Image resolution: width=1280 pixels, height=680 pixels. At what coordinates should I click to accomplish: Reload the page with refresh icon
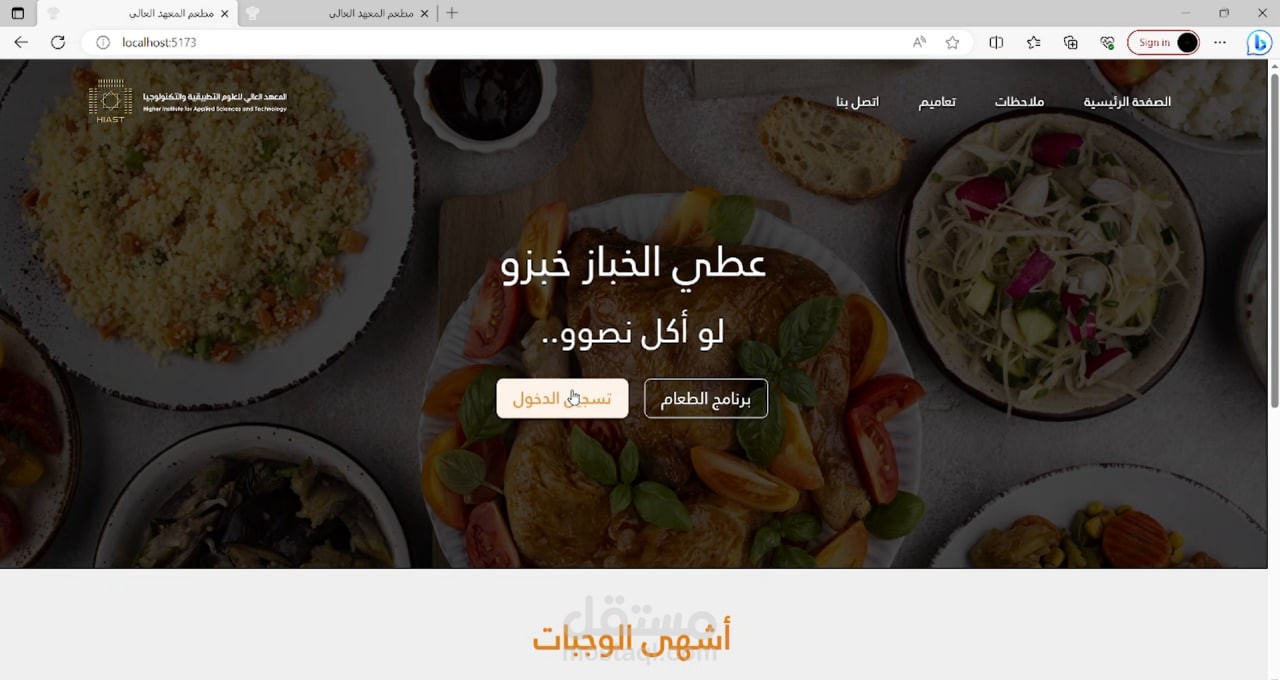coord(58,42)
